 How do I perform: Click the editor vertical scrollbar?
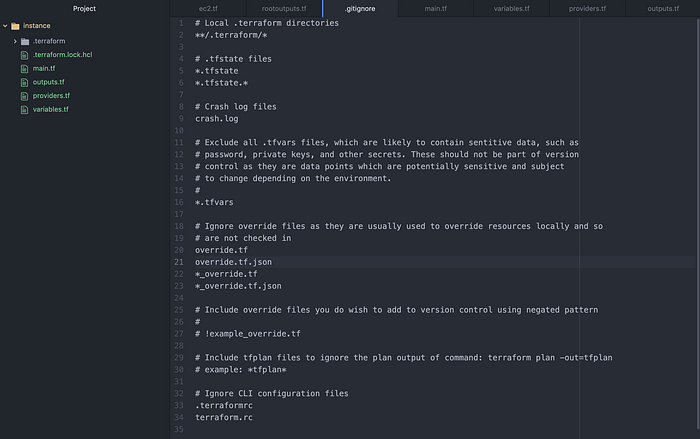pos(697,223)
